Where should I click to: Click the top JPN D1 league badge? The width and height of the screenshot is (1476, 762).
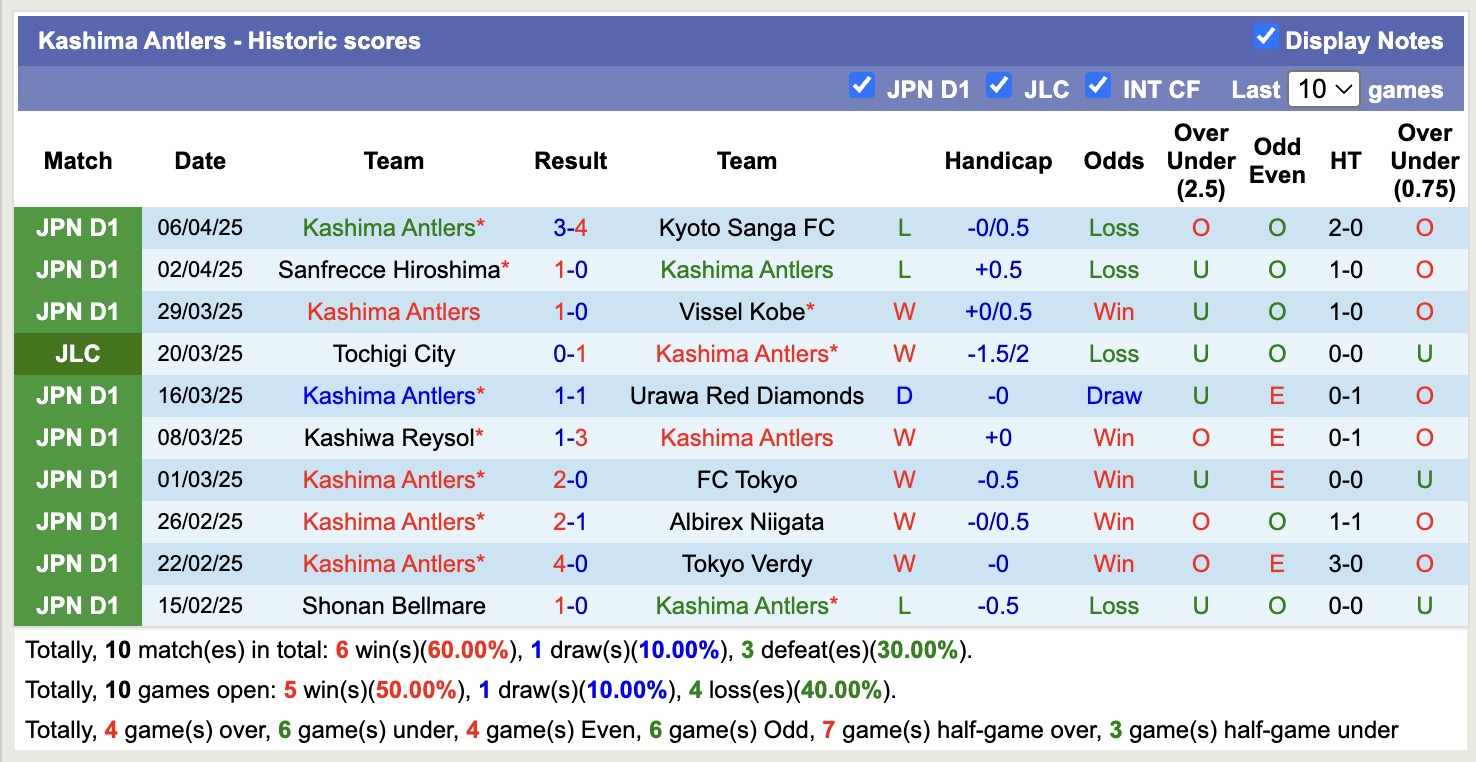[x=78, y=227]
